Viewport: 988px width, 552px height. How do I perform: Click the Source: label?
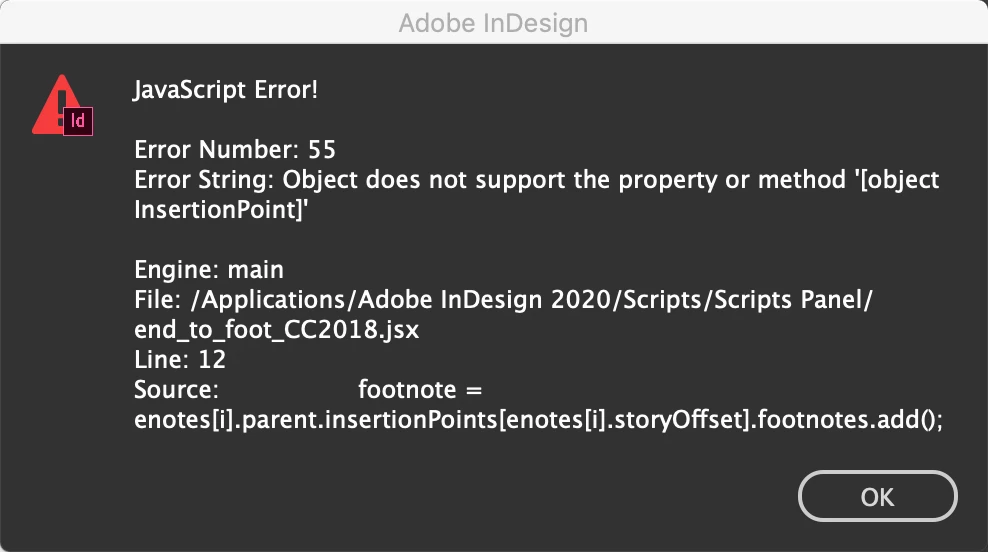coord(177,390)
